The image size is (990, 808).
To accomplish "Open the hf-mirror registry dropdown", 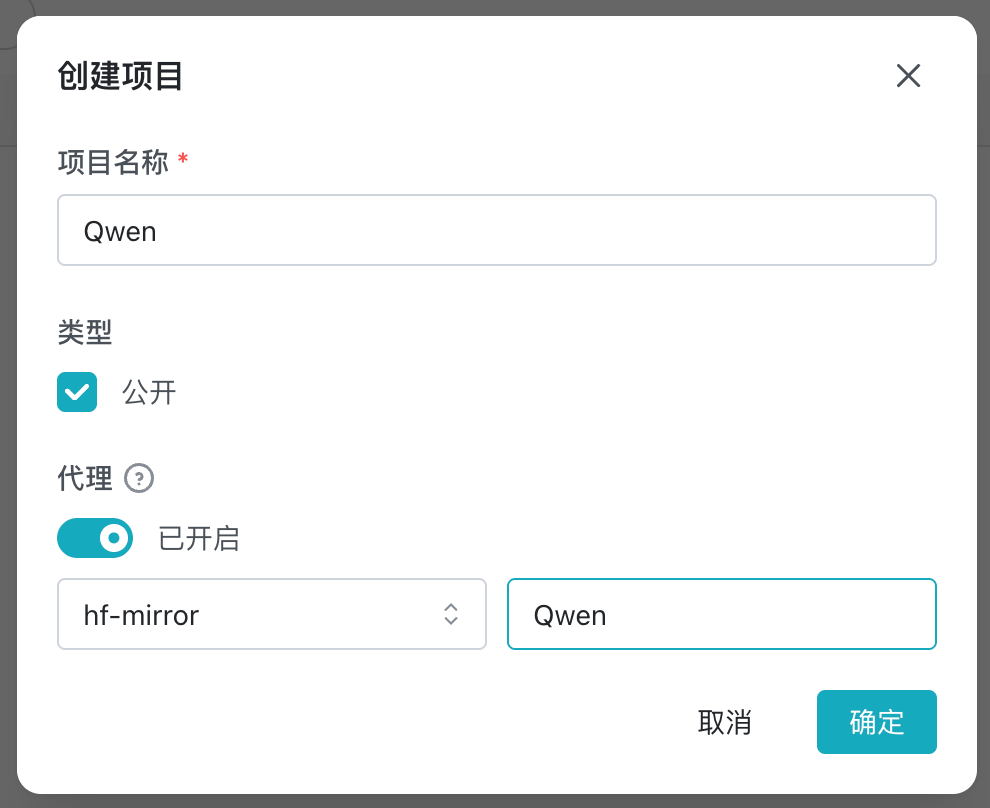I will 272,614.
